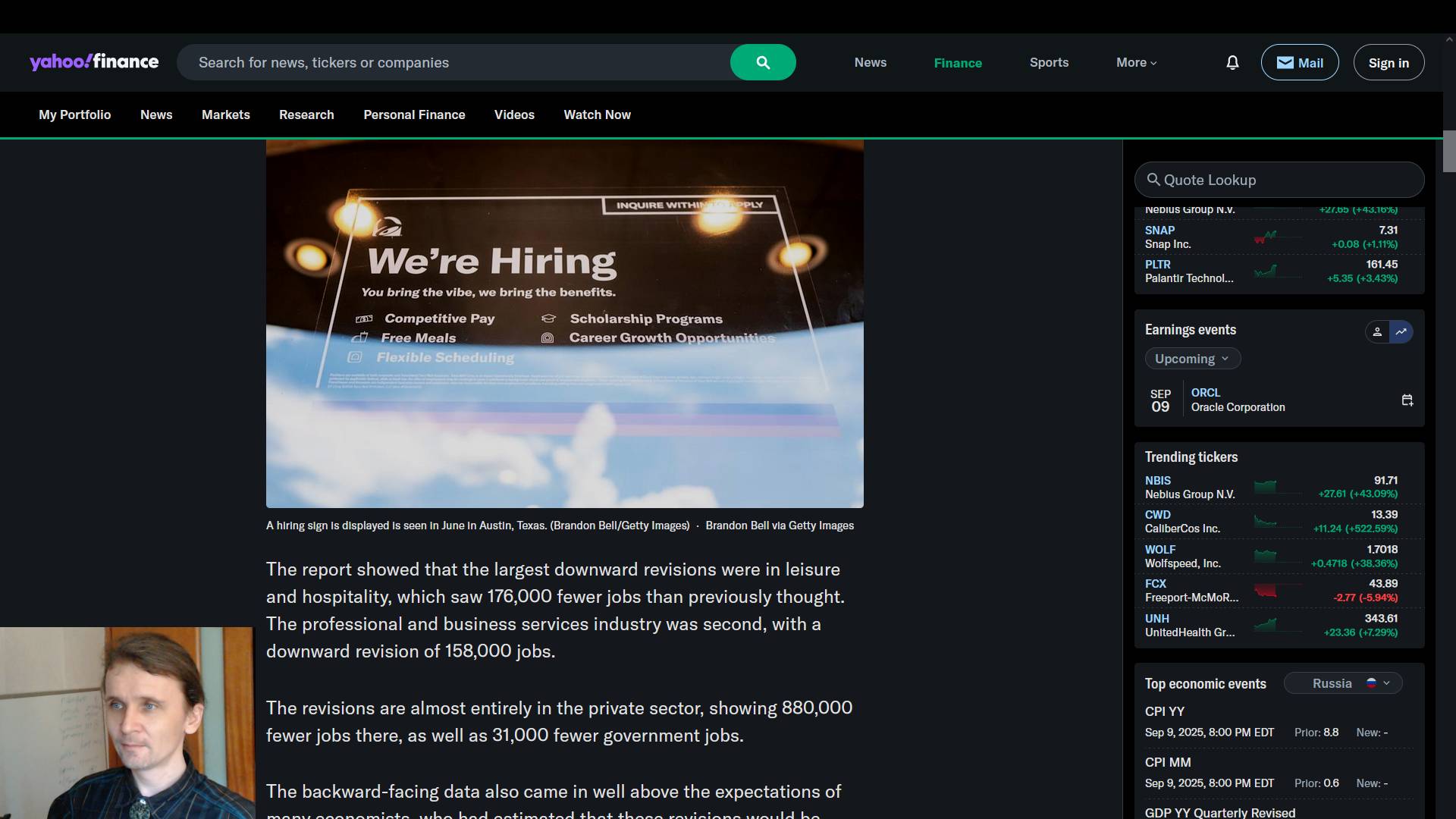
Task: Open the Upcoming earnings dropdown
Action: [x=1192, y=359]
